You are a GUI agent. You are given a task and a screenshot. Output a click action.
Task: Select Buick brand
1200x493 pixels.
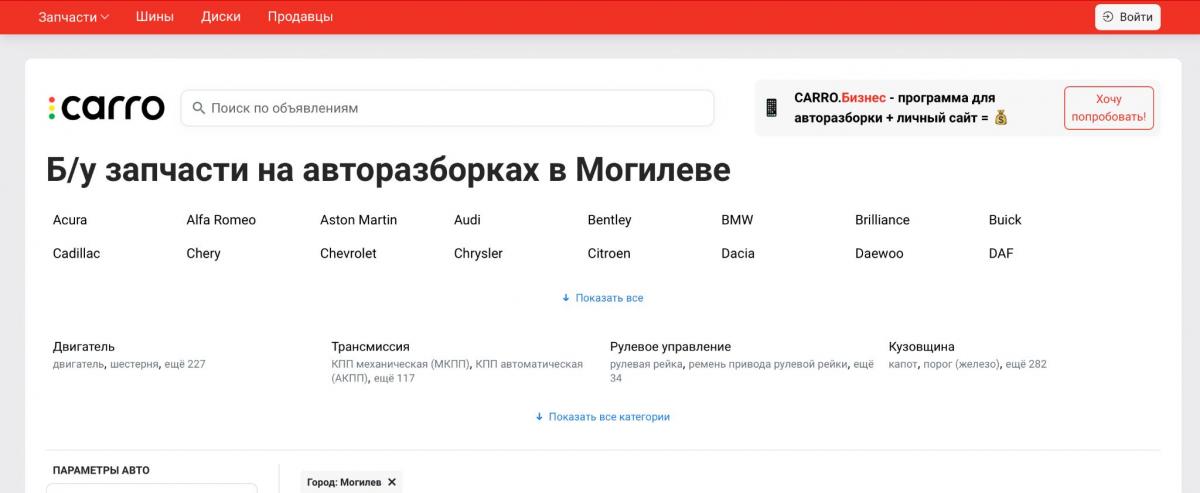pyautogui.click(x=1005, y=220)
